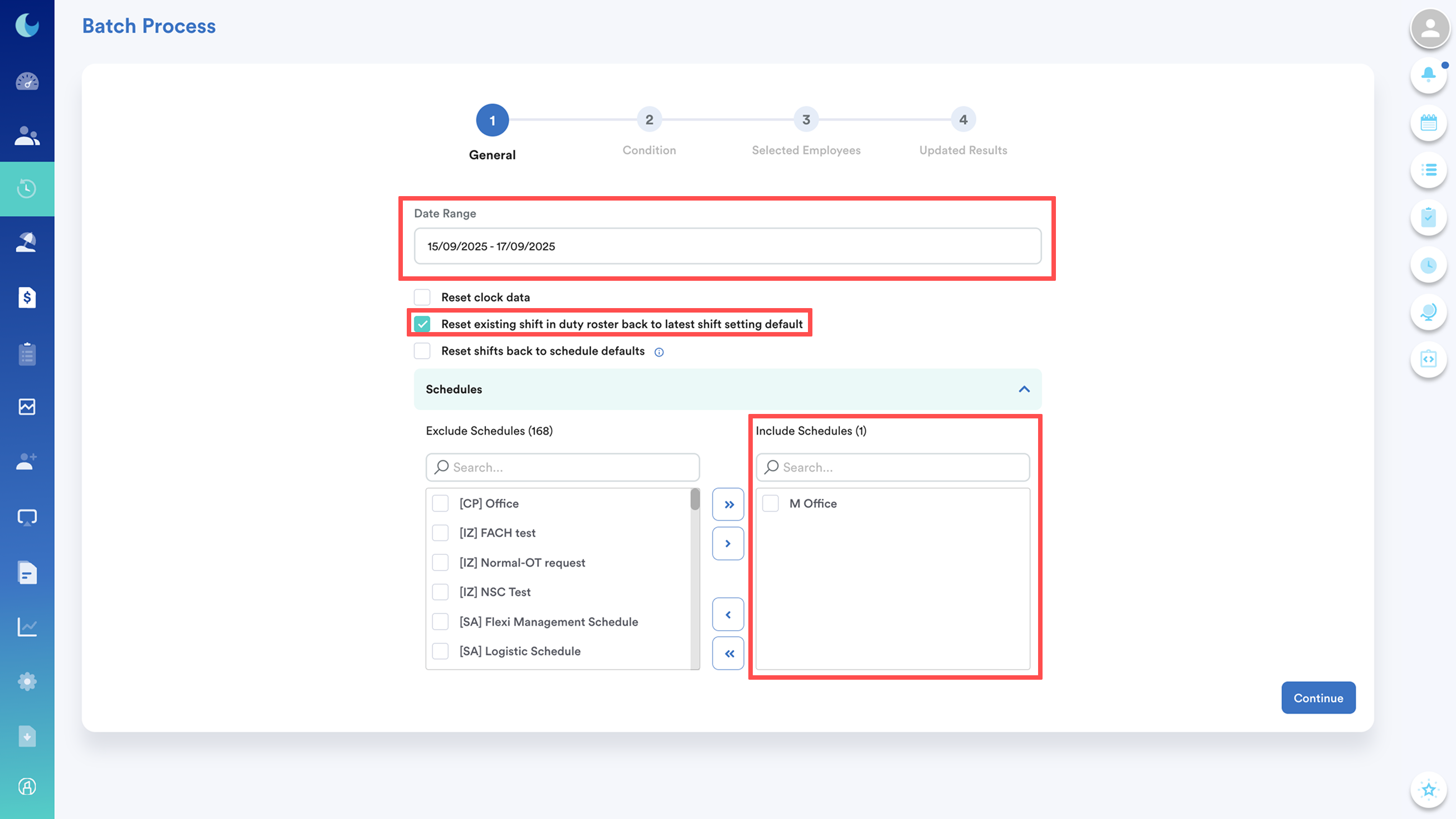Open the dashboard gauge icon in sidebar
This screenshot has width=1456, height=819.
(27, 81)
